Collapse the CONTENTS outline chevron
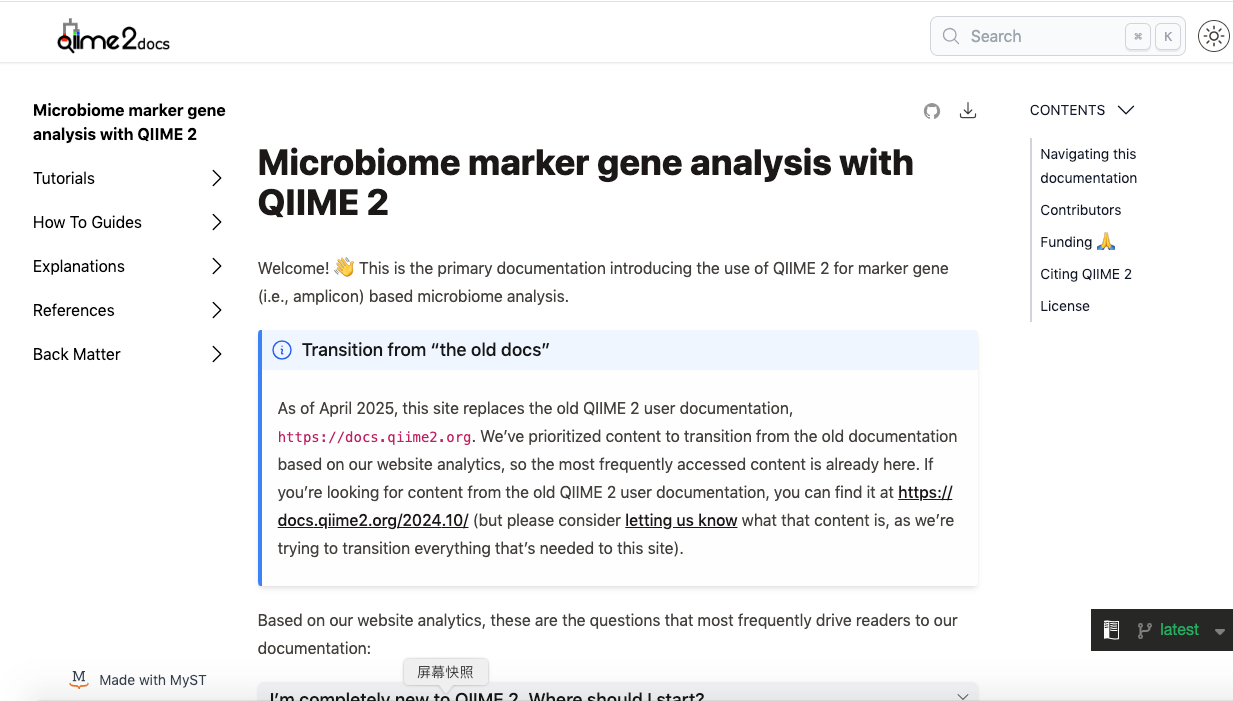This screenshot has height=701, width=1233. coord(1126,110)
